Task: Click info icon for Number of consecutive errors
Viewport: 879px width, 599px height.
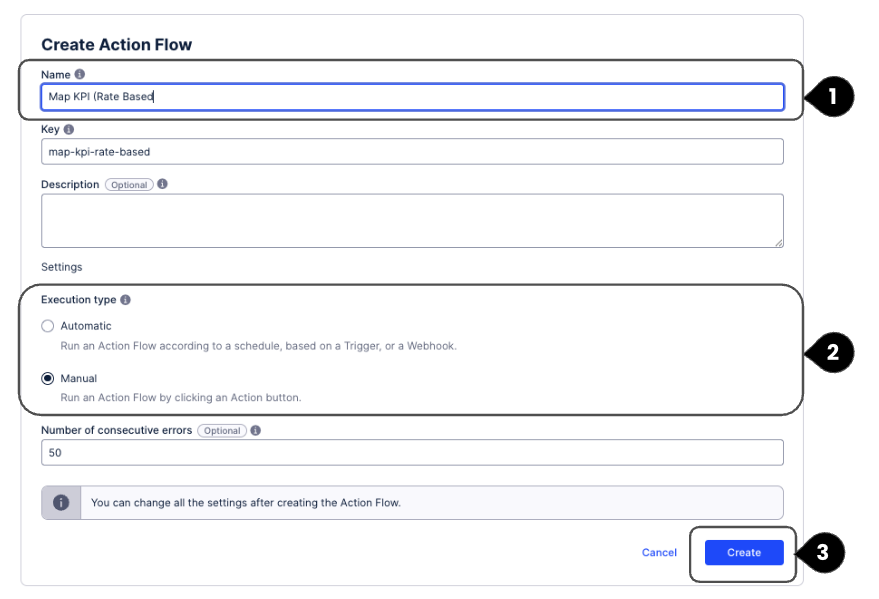Action: coord(255,430)
